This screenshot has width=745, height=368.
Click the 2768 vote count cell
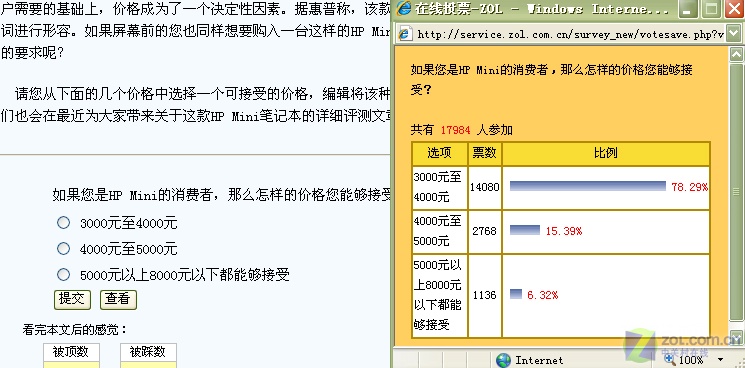click(485, 231)
